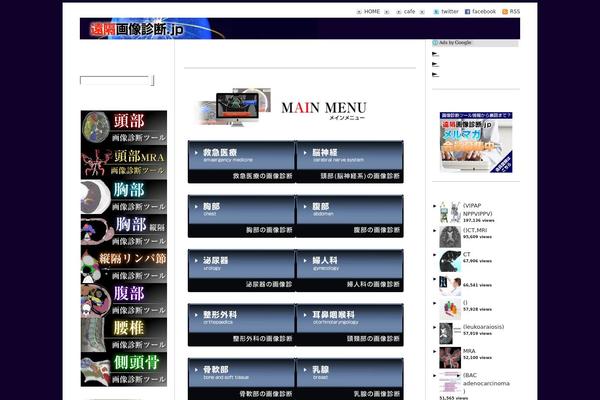Open 縦隔リンパ節 画像診断ツール banner
Viewport: 600px width, 400px height.
pos(124,266)
